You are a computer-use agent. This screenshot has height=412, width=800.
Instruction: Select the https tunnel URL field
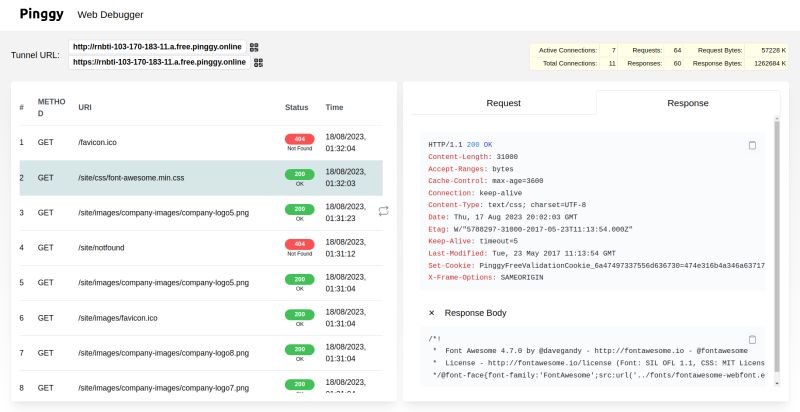point(159,62)
